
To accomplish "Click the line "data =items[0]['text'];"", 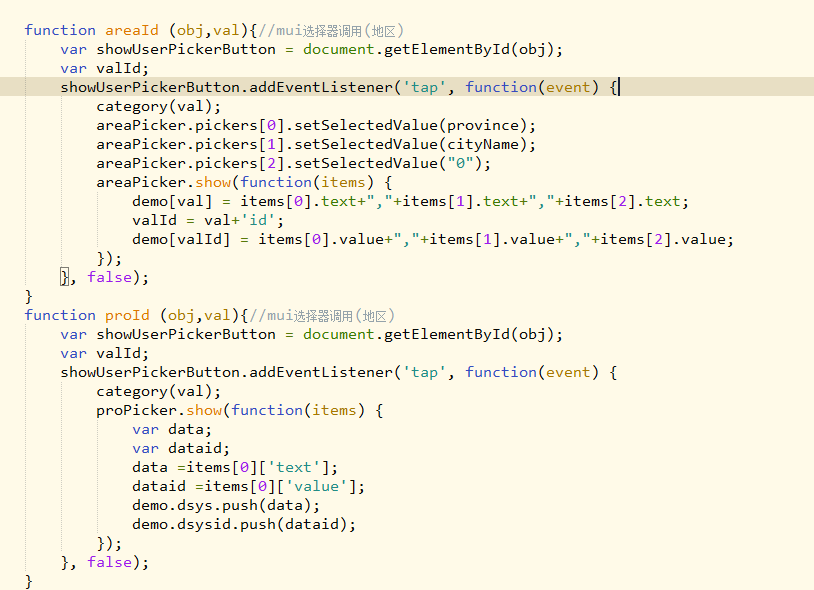I will pos(235,467).
